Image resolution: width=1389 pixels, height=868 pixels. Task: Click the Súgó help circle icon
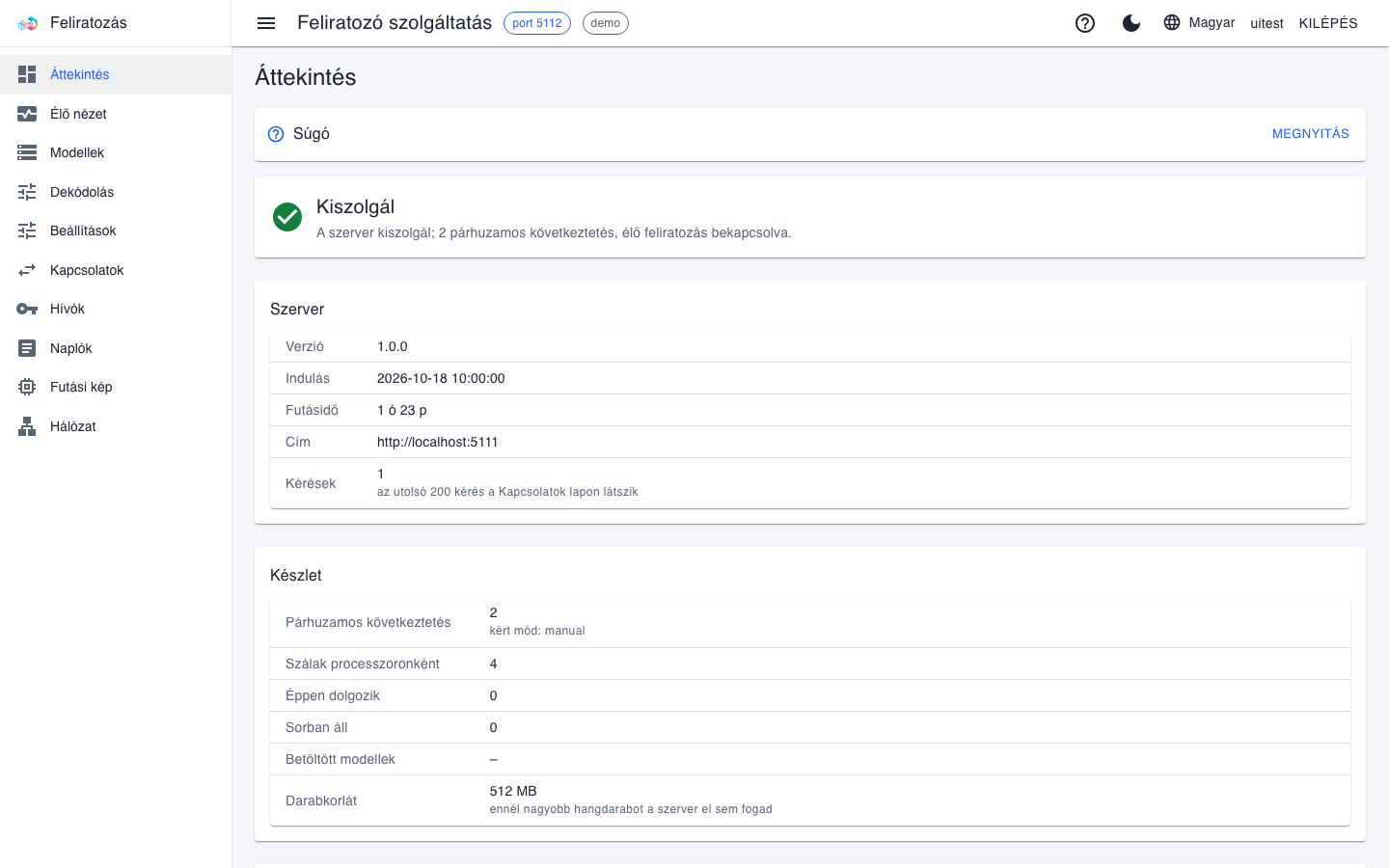click(276, 134)
